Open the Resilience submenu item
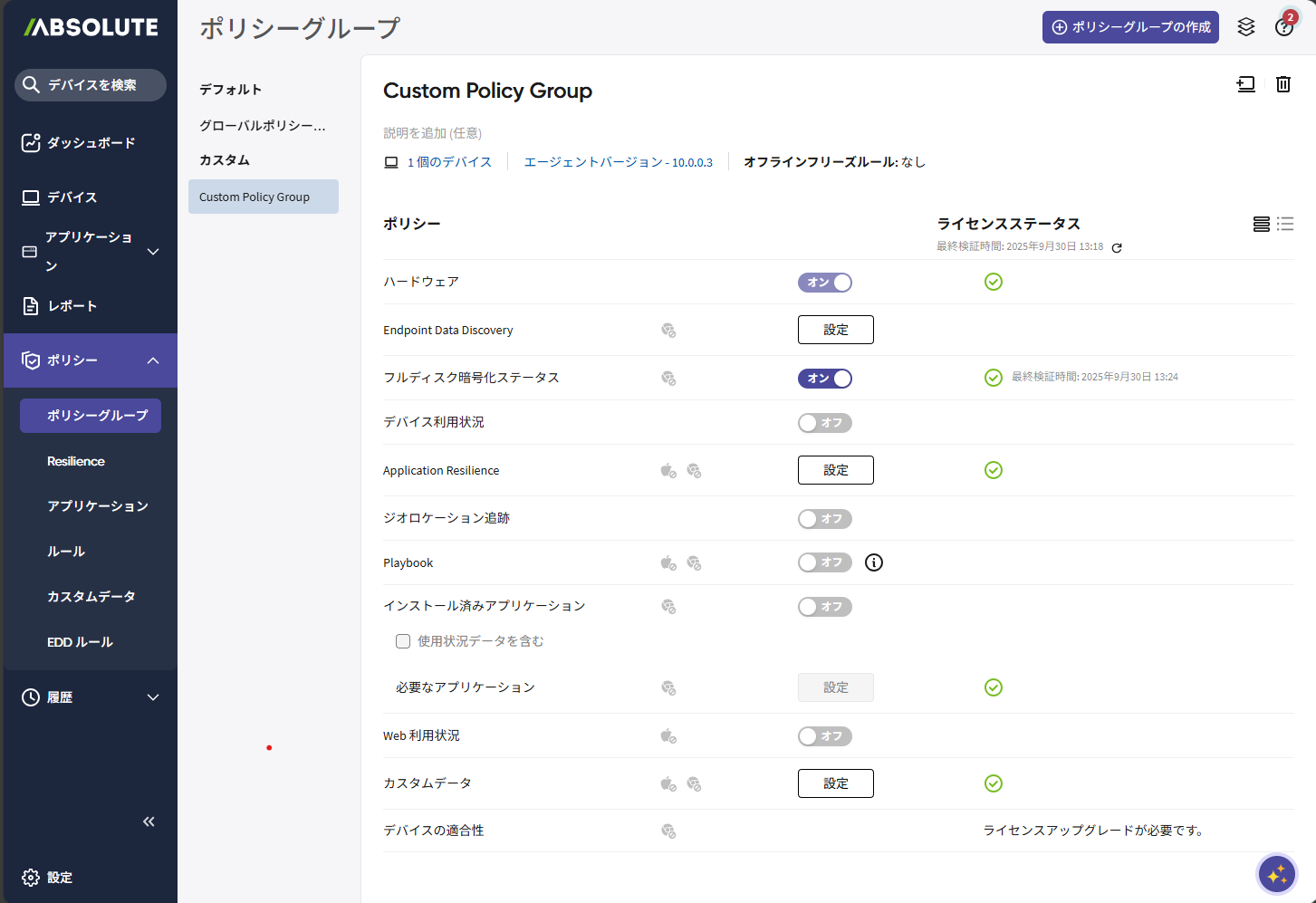Screen dimensions: 1316x903 pyautogui.click(x=76, y=461)
